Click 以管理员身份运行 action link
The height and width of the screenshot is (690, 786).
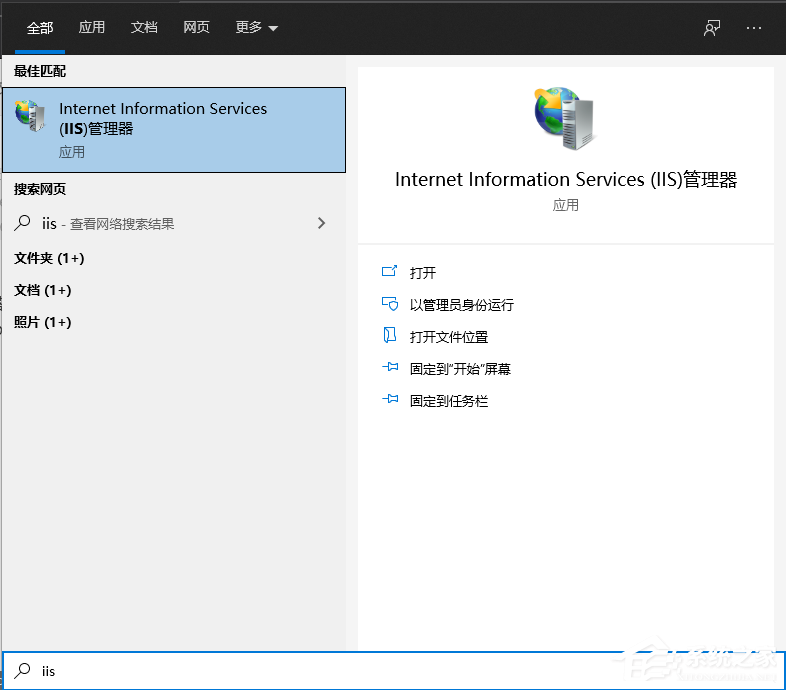461,305
